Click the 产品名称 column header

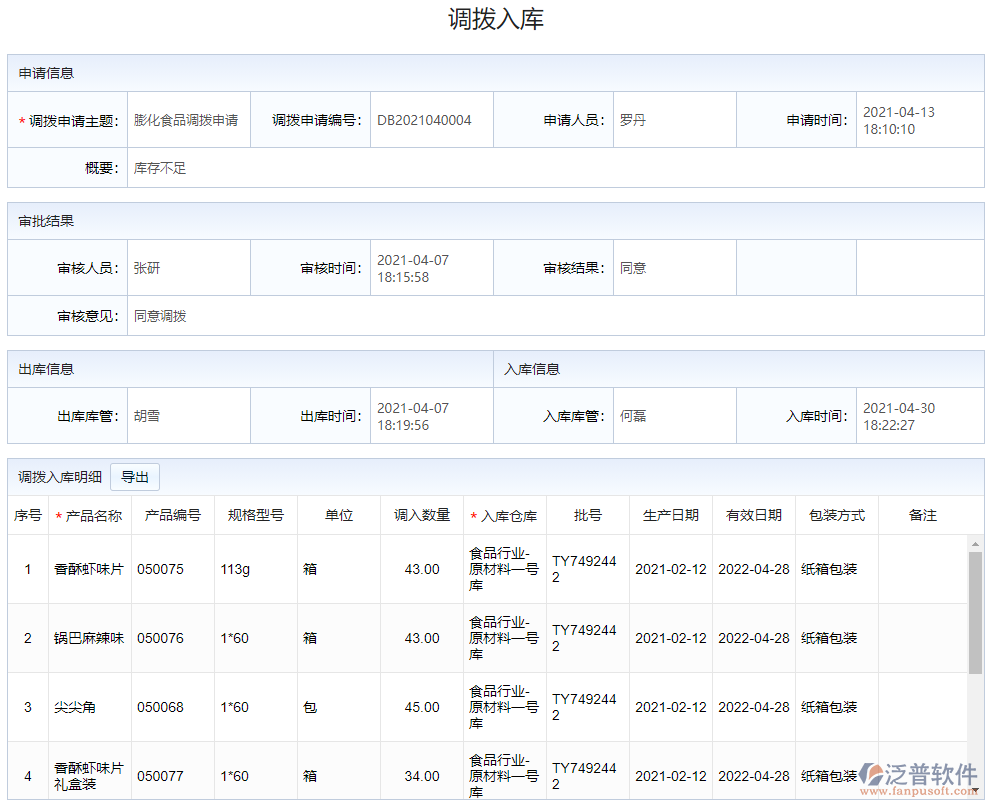tap(89, 516)
